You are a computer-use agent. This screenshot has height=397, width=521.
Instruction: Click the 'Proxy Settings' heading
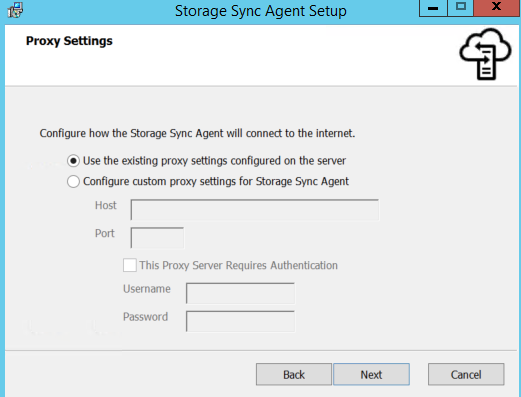pos(69,41)
